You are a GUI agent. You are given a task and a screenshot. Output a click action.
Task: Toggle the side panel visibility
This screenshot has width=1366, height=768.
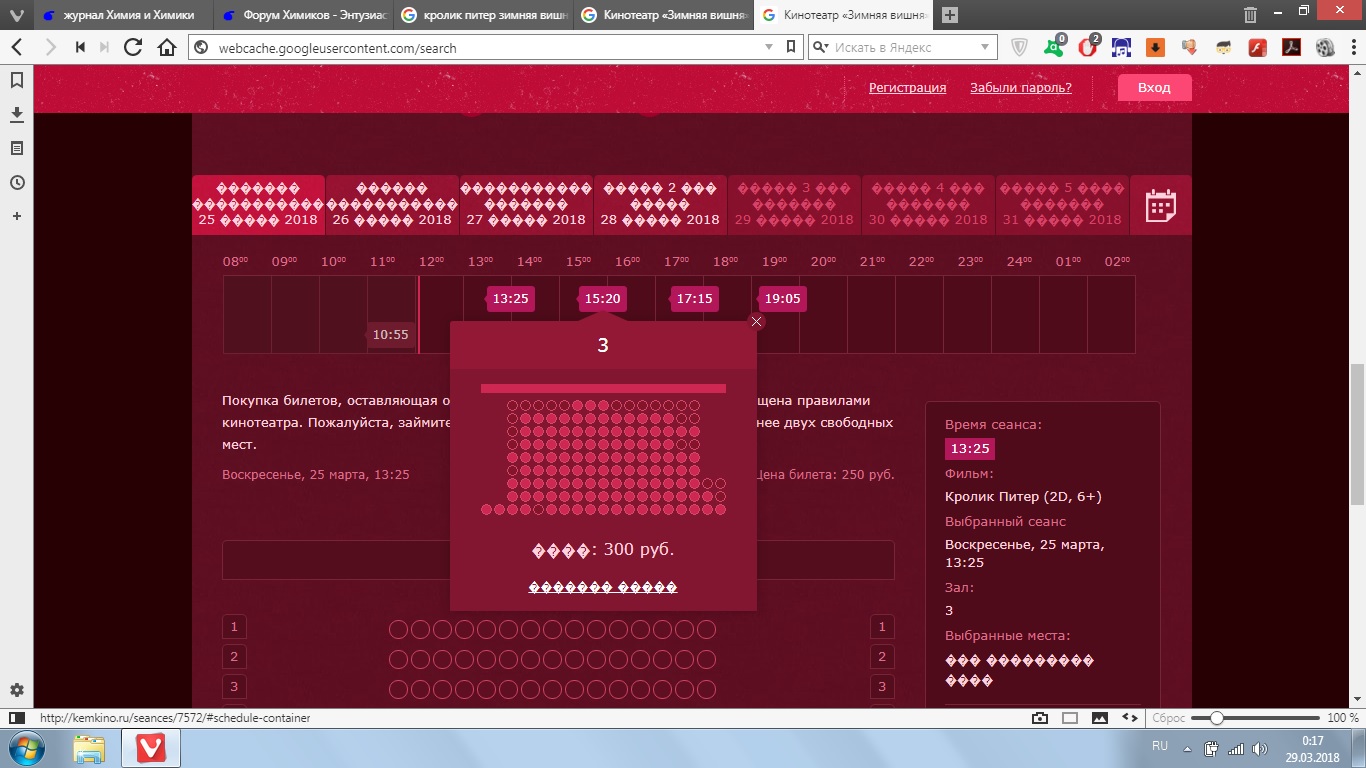coord(16,718)
